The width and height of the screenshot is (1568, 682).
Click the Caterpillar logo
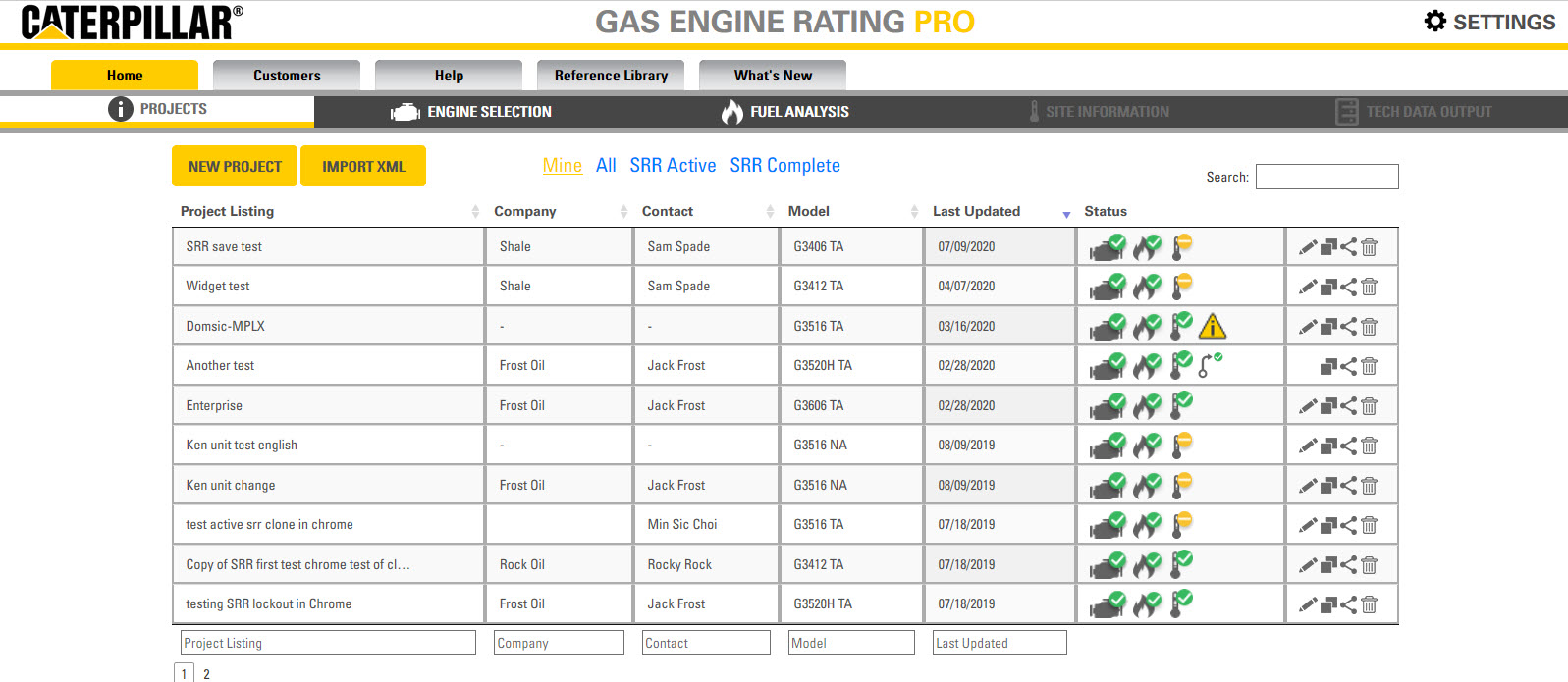tap(132, 22)
